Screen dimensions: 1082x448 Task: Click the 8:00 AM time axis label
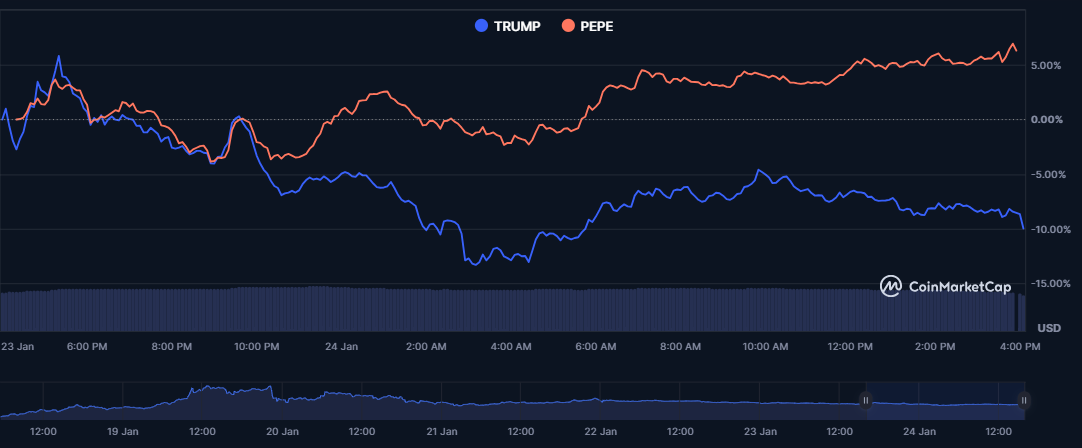click(x=682, y=347)
